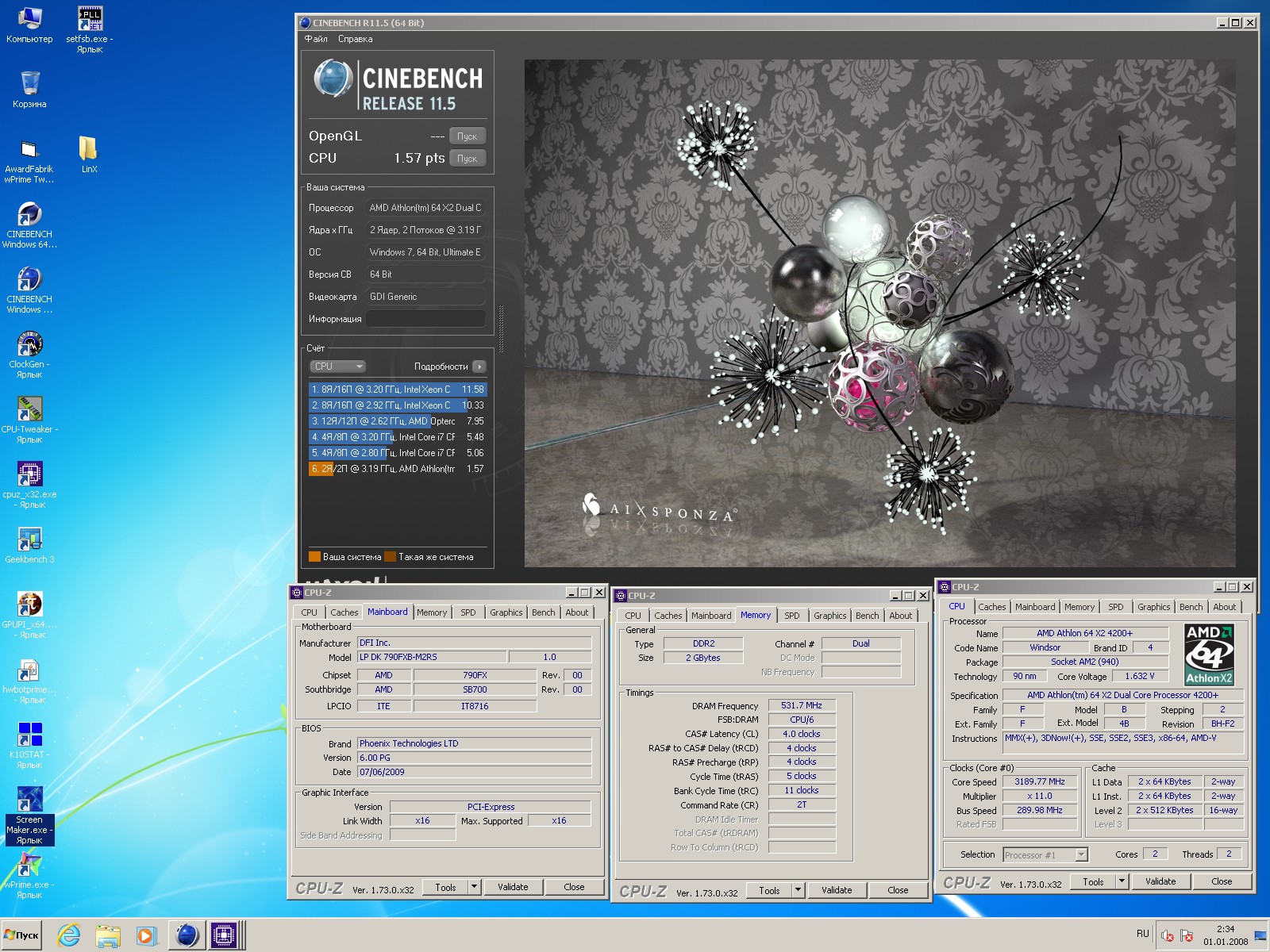Open Graphics tab in Memory CPU-Z window
Viewport: 1270px width, 952px height.
click(x=829, y=616)
